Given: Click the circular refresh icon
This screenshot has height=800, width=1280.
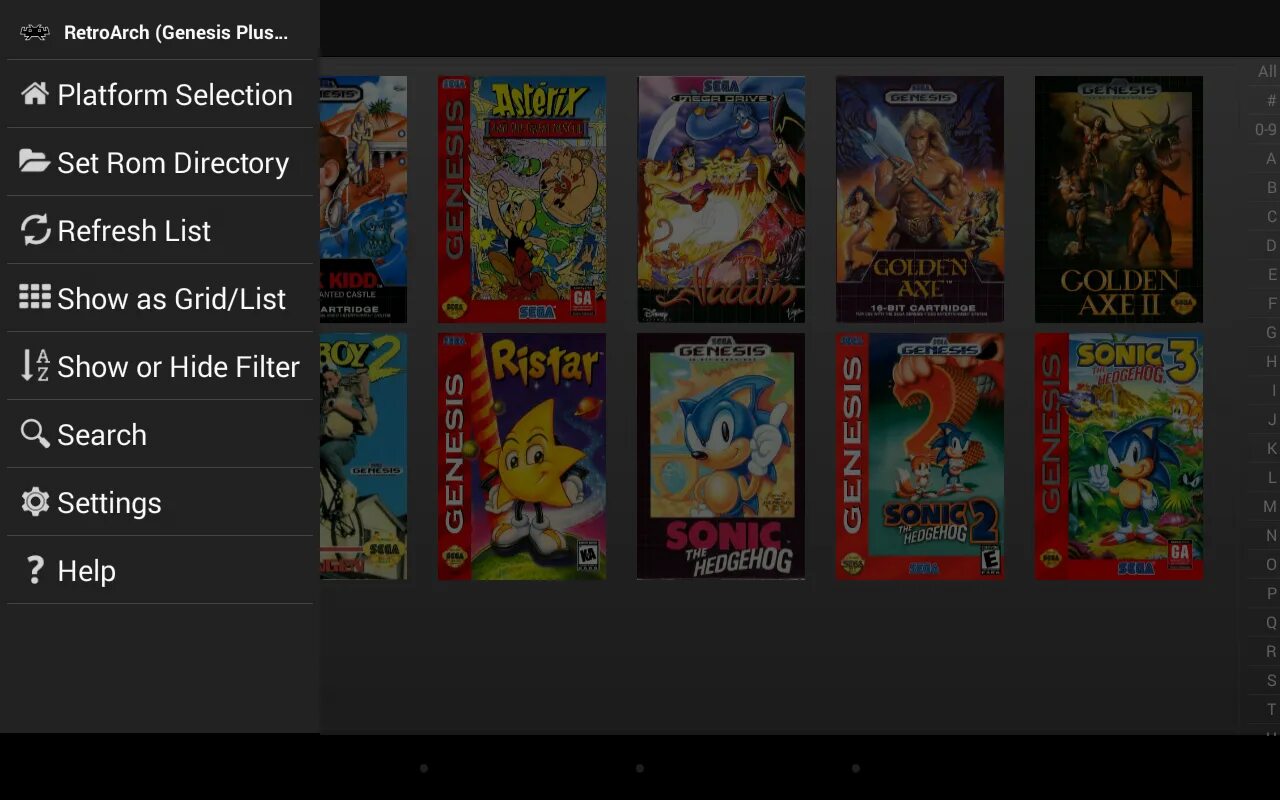Looking at the screenshot, I should pyautogui.click(x=34, y=230).
